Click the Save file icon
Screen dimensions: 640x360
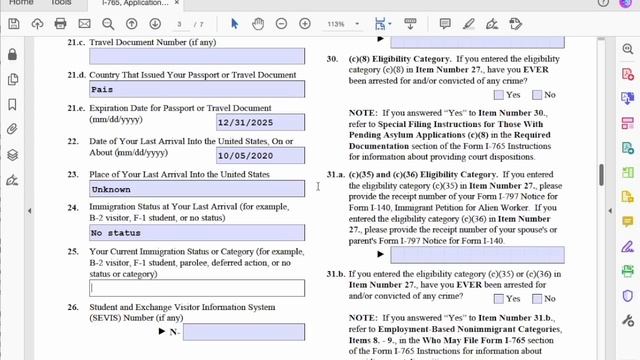click(x=14, y=24)
